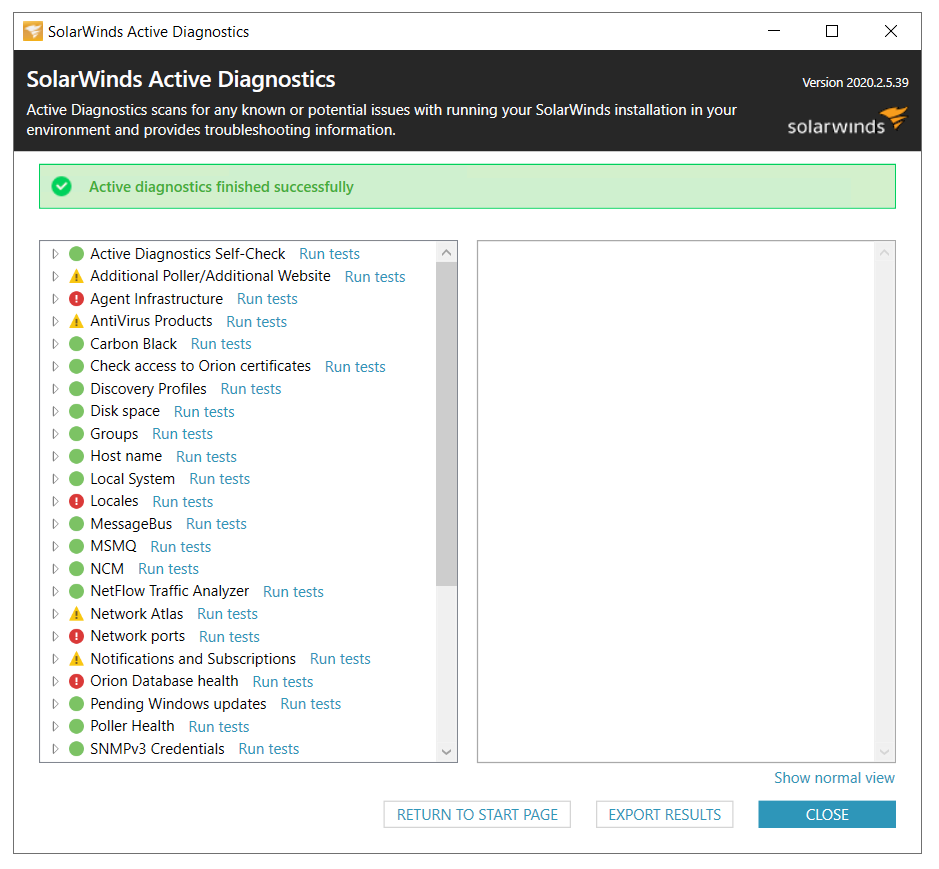939x869 pixels.
Task: Maximize the SolarWinds Active Diagnostics window
Action: pos(832,31)
